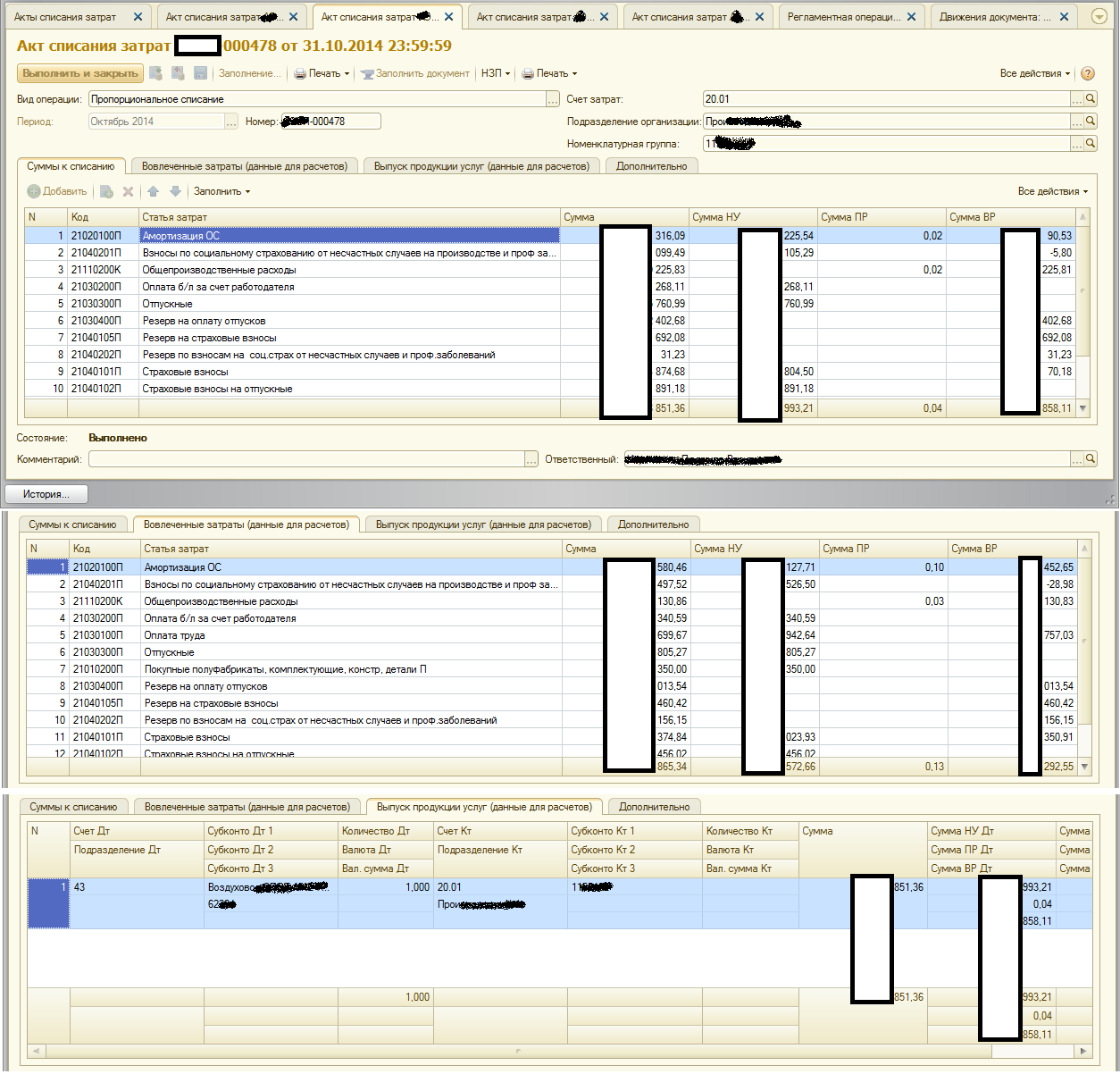Click the Заполнение... button
Viewport: 1120px width, 1074px height.
coord(249,74)
